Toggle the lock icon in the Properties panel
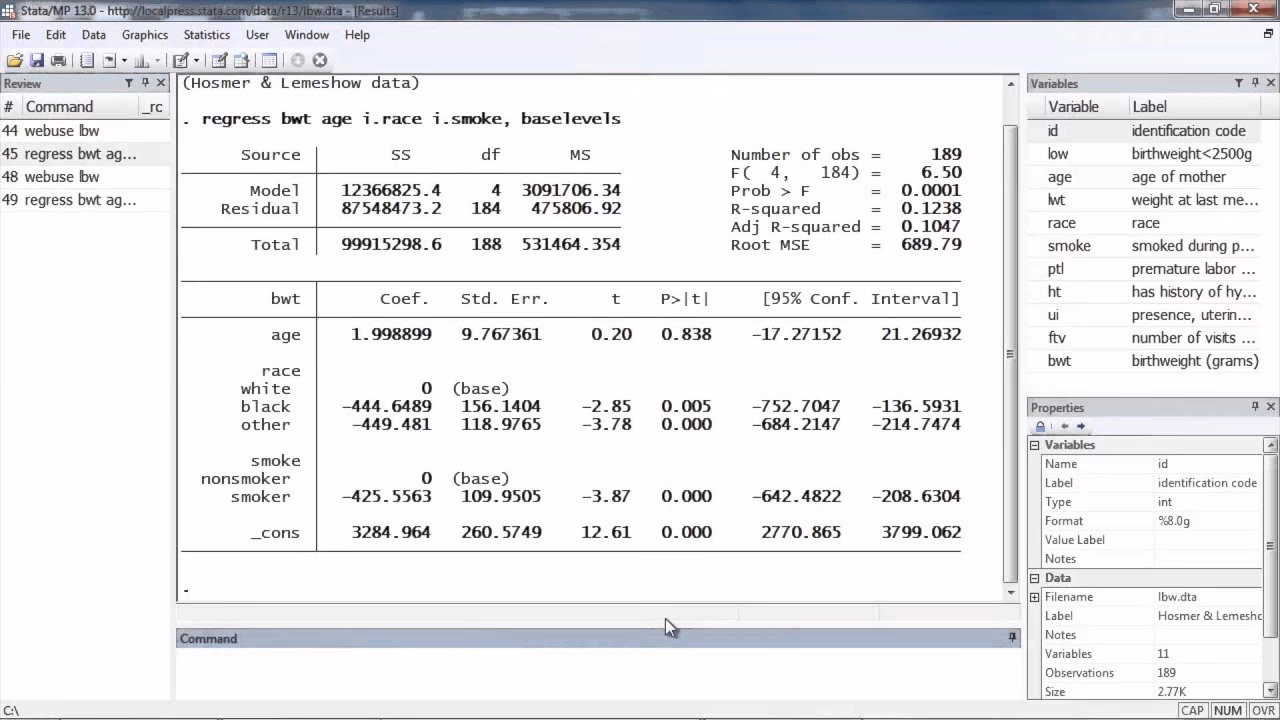 point(1040,426)
